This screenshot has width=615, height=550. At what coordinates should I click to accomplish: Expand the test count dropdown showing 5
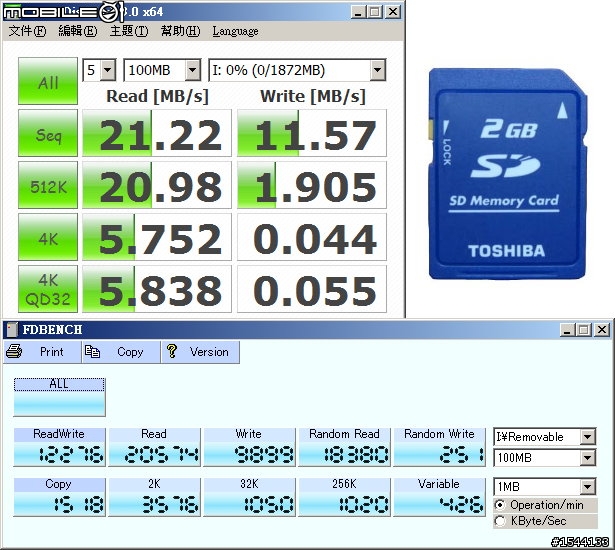pyautogui.click(x=108, y=71)
